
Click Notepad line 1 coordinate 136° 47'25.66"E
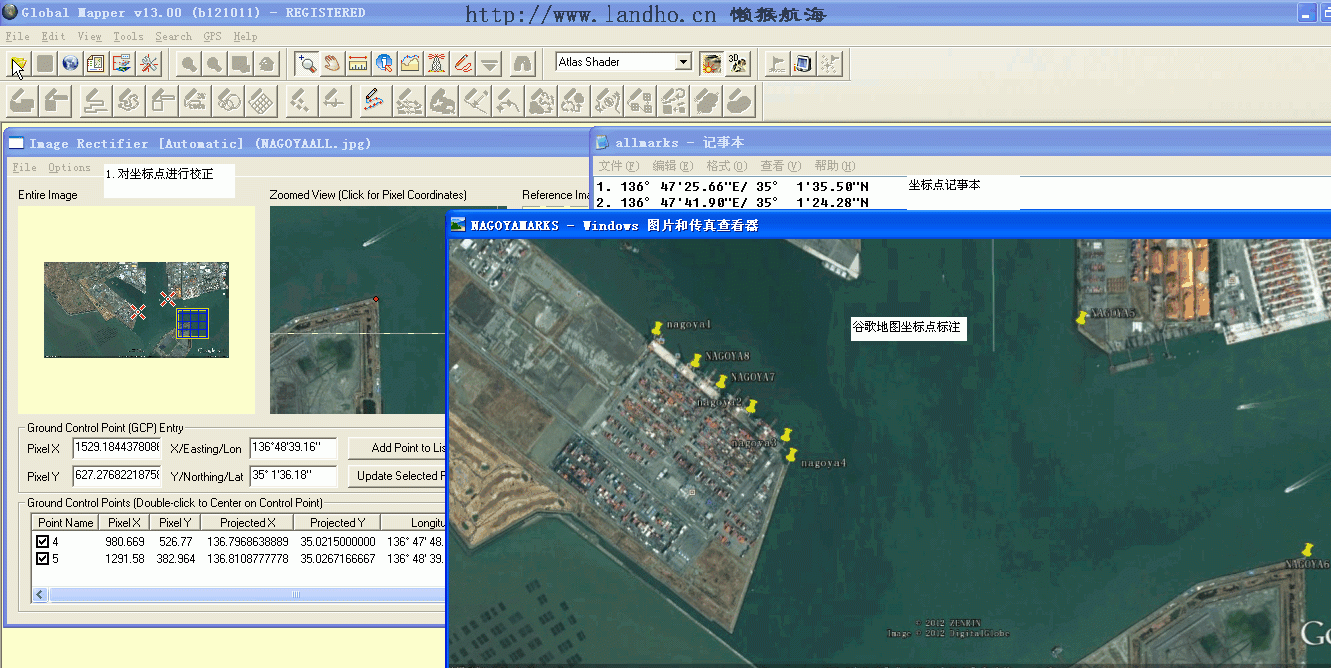pos(685,186)
